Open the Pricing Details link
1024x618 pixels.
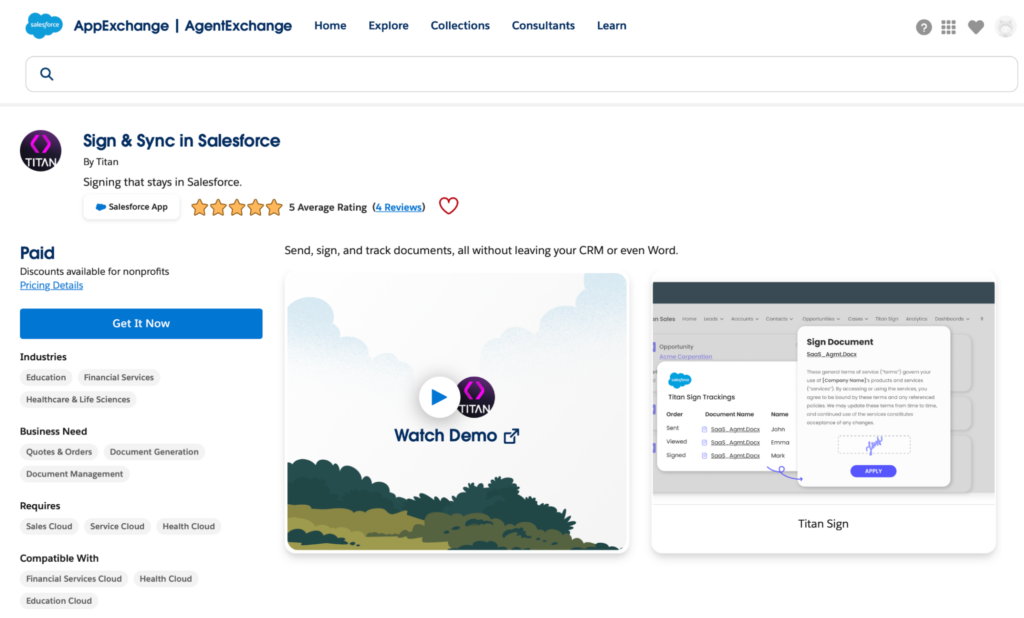click(51, 285)
